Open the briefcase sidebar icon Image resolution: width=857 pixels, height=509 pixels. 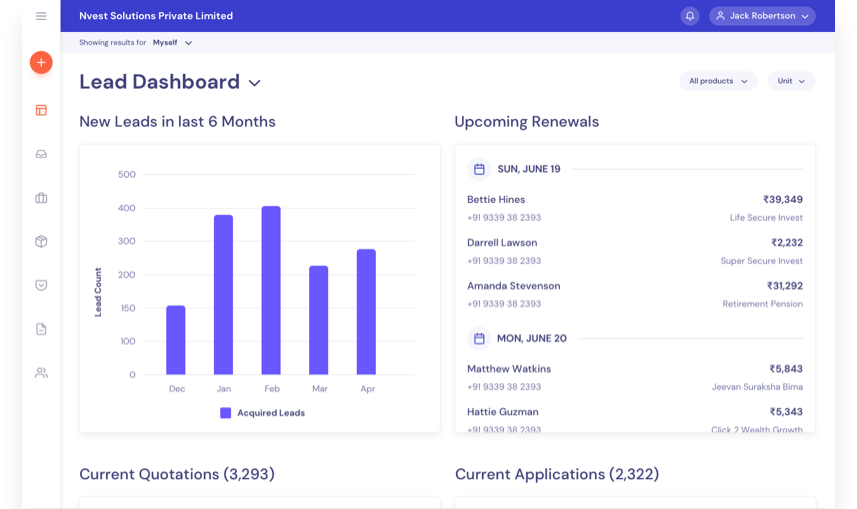pyautogui.click(x=41, y=198)
